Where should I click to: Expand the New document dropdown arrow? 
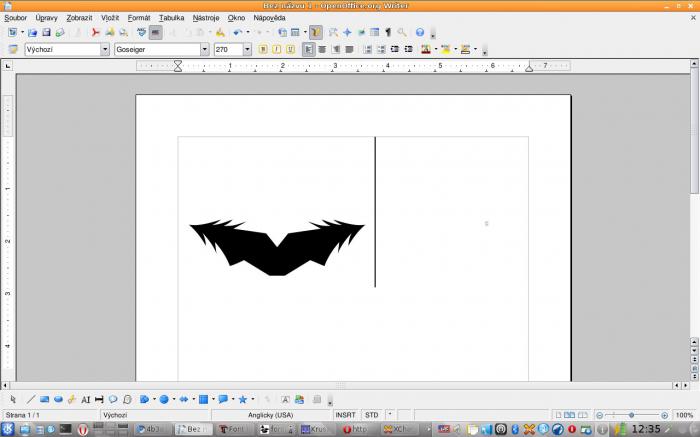click(22, 33)
